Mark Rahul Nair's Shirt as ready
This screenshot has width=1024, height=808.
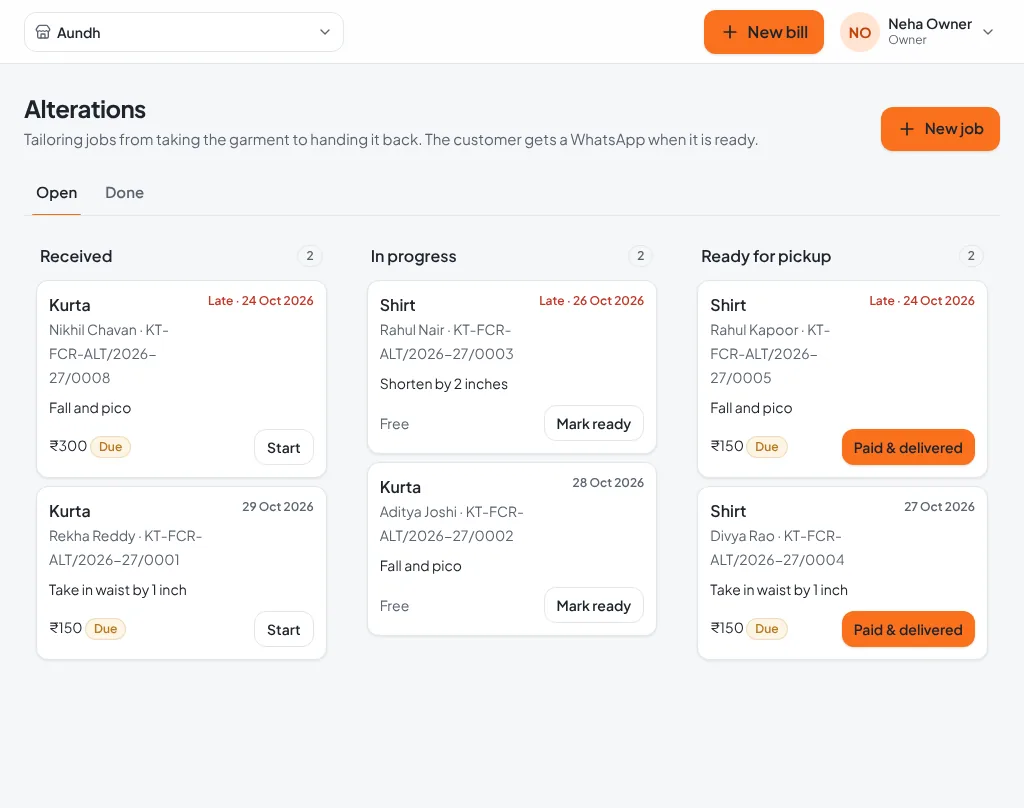click(593, 424)
